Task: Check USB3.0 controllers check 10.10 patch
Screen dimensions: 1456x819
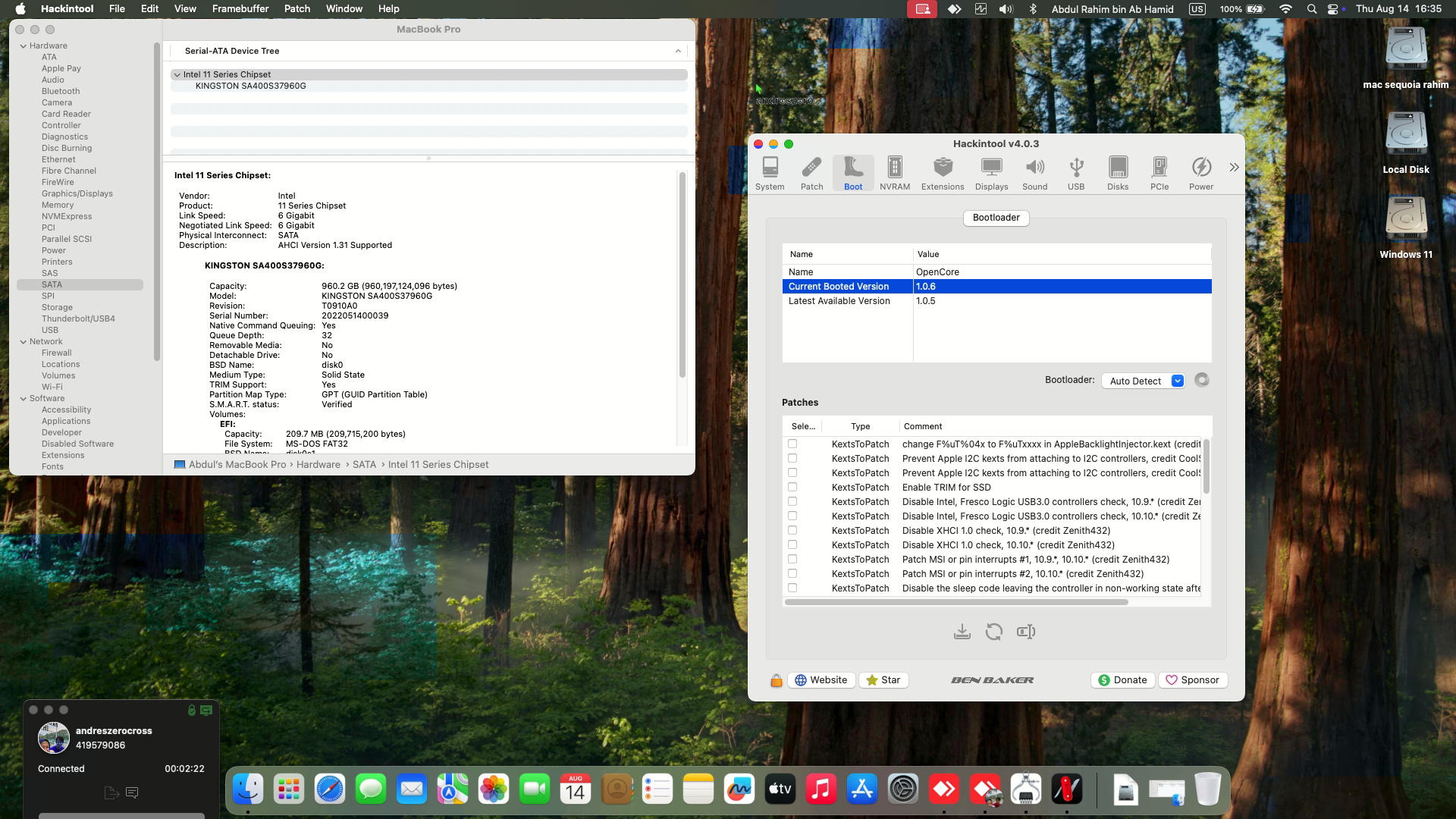Action: (x=792, y=516)
